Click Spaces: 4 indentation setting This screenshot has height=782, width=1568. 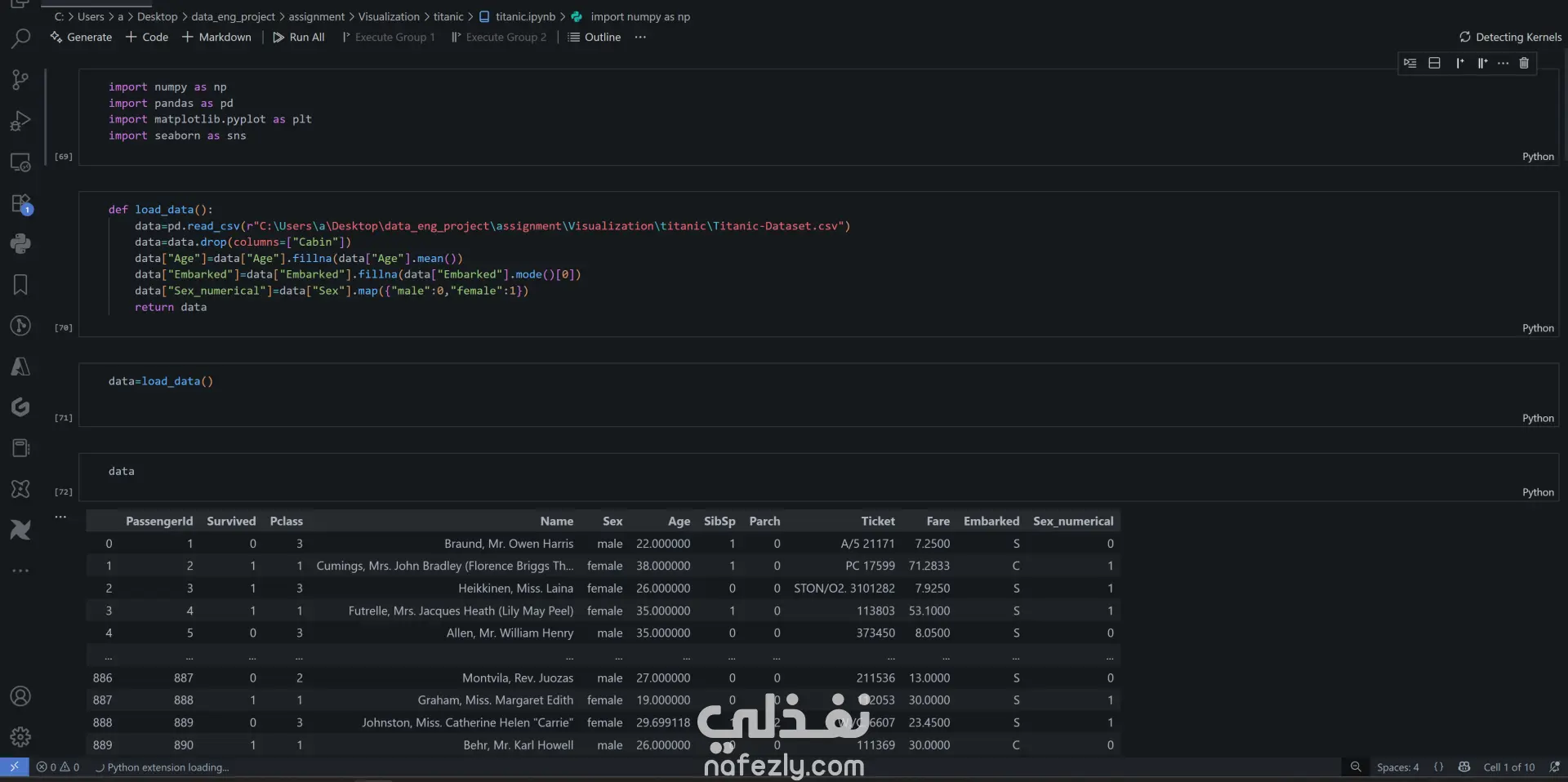1397,766
